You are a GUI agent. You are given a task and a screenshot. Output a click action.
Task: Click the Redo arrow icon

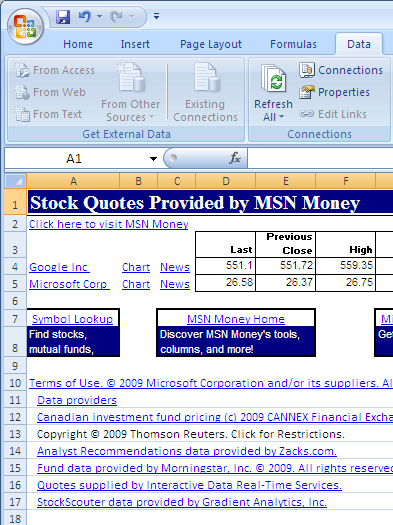[116, 16]
